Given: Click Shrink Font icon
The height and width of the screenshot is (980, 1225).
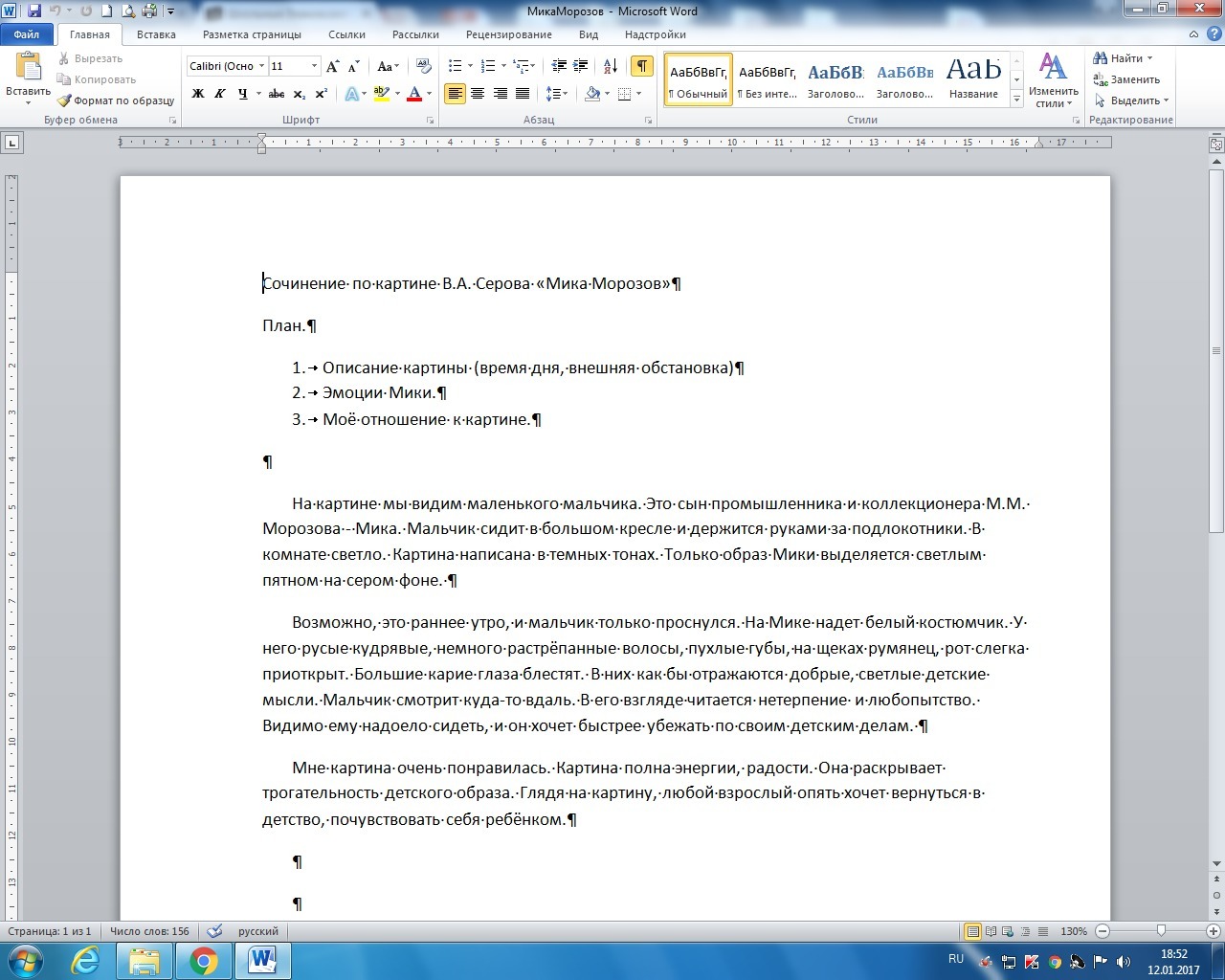Looking at the screenshot, I should tap(353, 66).
